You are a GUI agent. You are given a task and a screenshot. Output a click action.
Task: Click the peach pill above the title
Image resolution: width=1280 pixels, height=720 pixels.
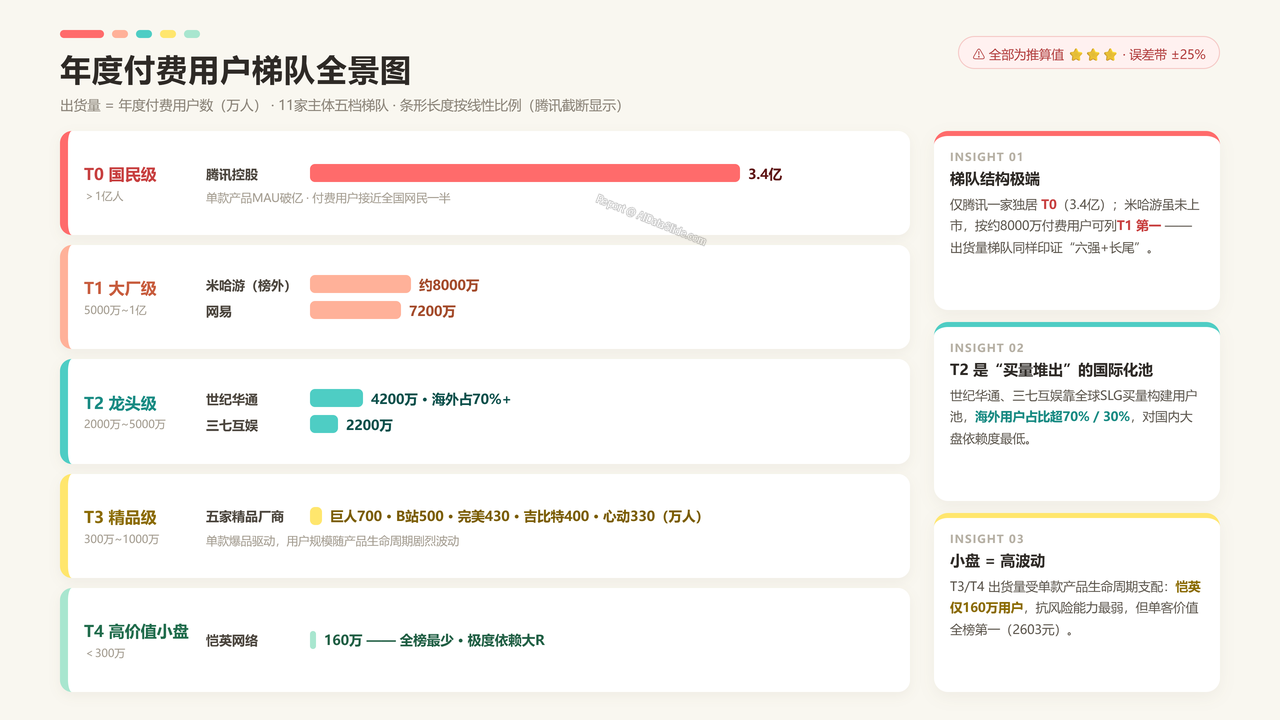point(120,34)
